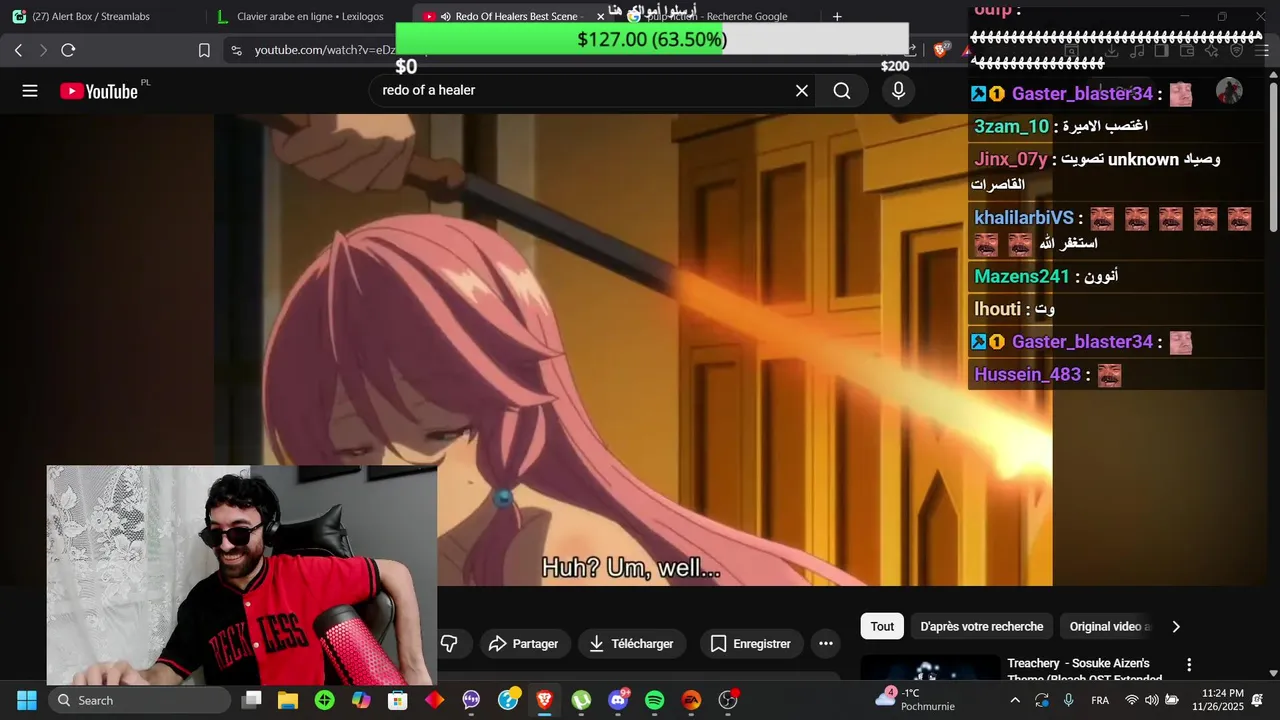Open the clock showing 11:24 PM
1280x720 pixels.
pyautogui.click(x=1217, y=700)
